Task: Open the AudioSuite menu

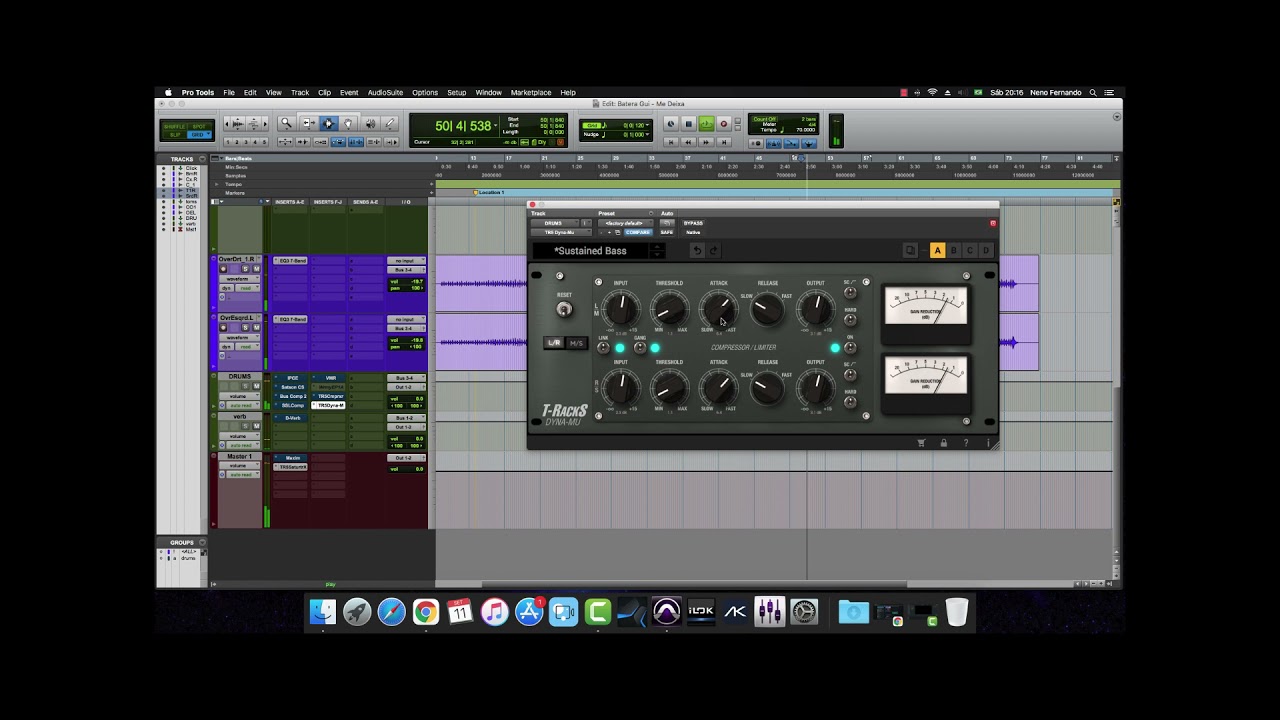Action: tap(385, 93)
